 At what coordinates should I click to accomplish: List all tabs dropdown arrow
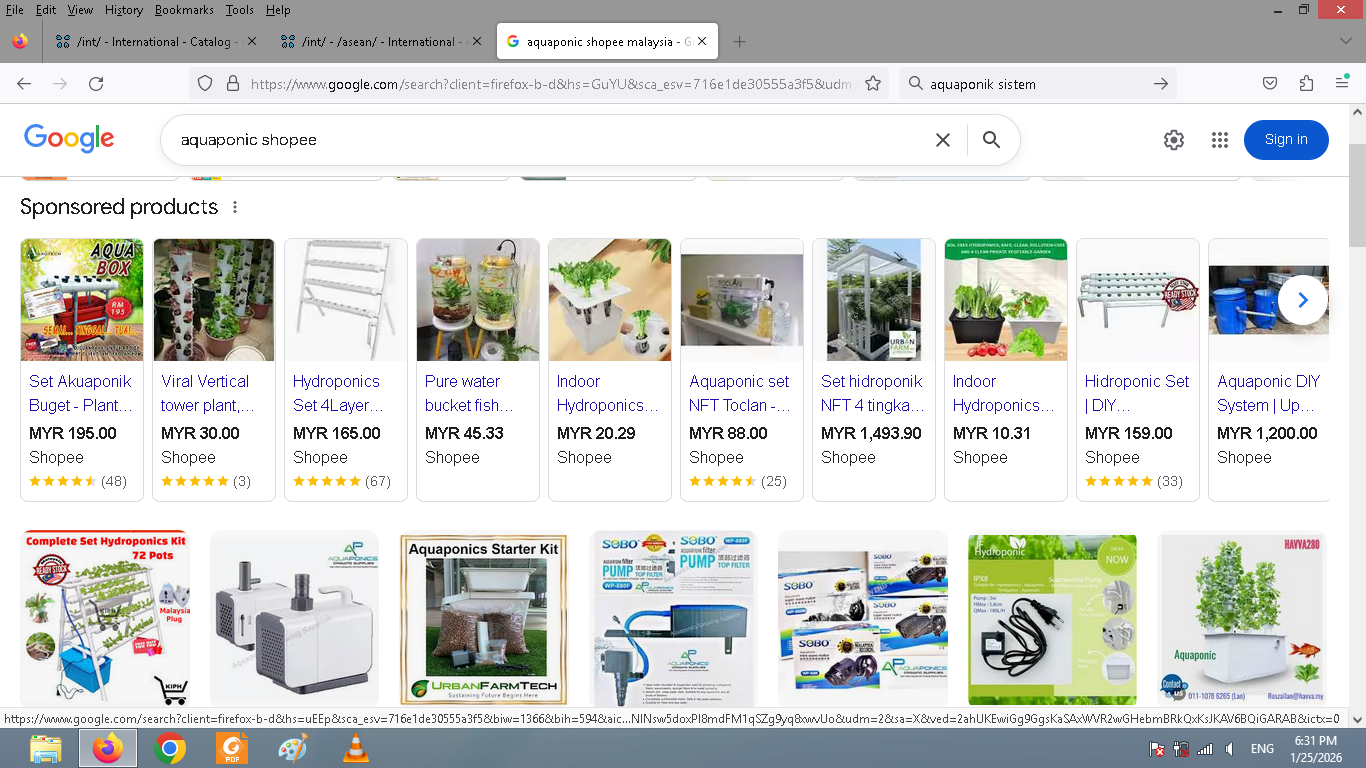1345,41
